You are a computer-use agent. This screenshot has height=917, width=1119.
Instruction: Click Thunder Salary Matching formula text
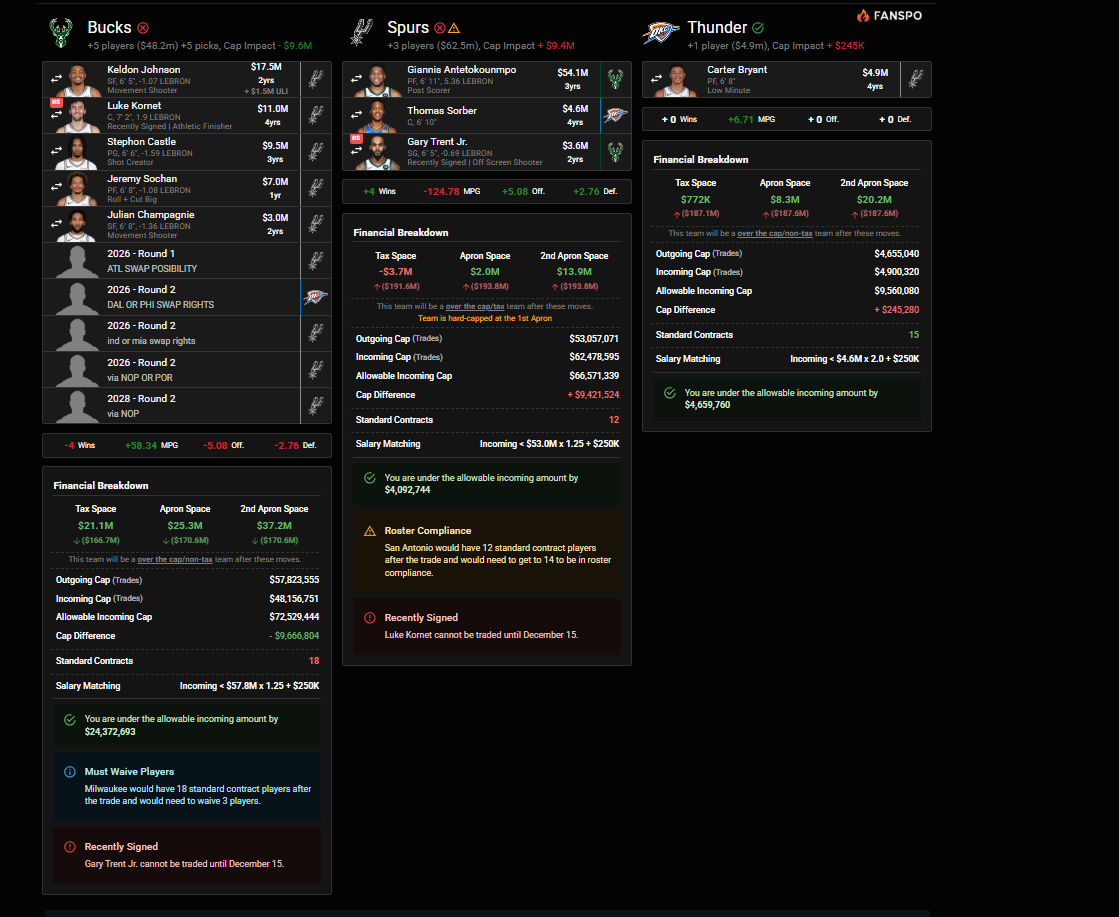854,359
